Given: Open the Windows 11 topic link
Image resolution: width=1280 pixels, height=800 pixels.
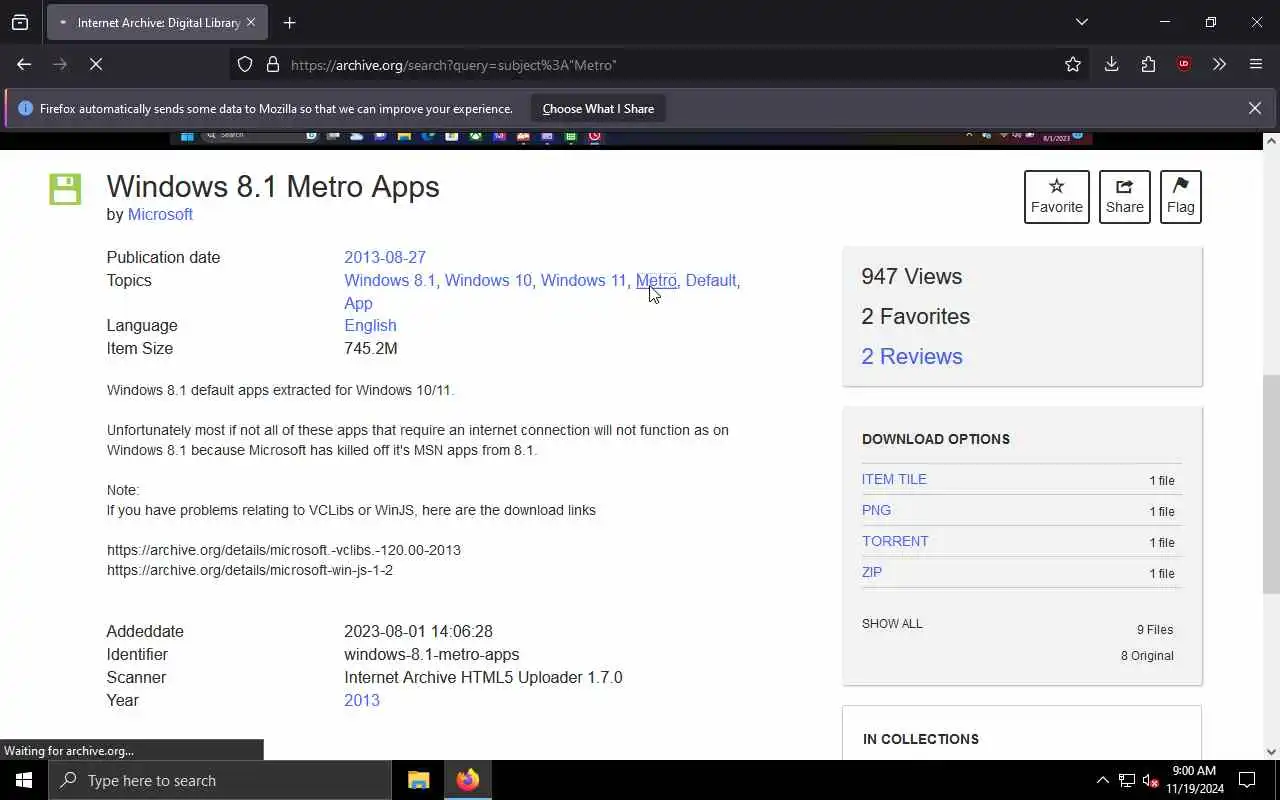Looking at the screenshot, I should [583, 280].
